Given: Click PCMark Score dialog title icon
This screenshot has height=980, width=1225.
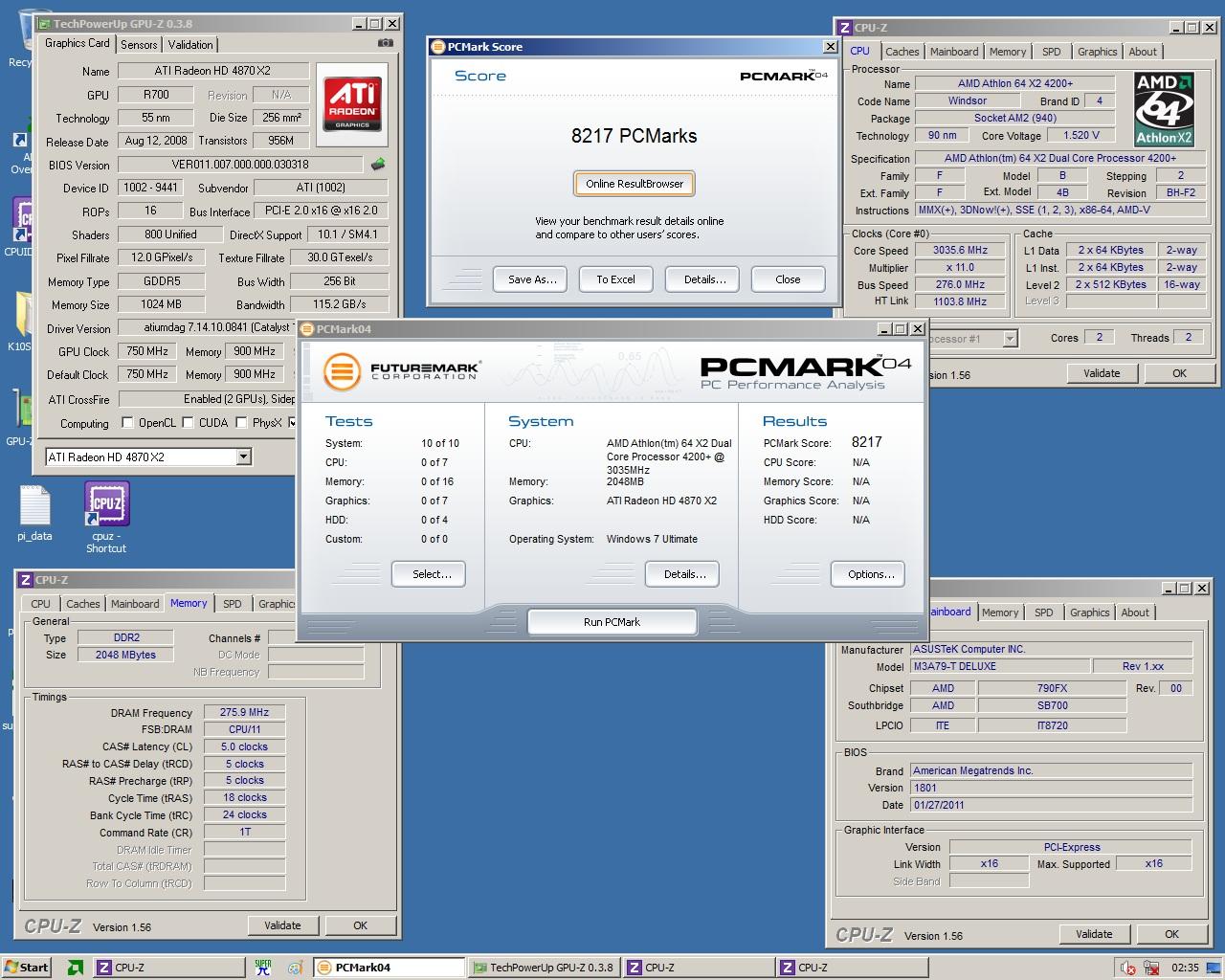Looking at the screenshot, I should pos(438,46).
